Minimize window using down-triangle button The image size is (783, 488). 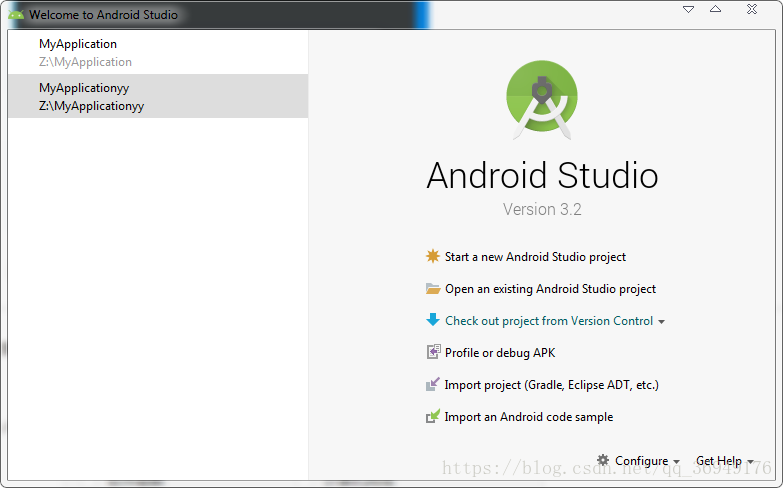pyautogui.click(x=688, y=9)
